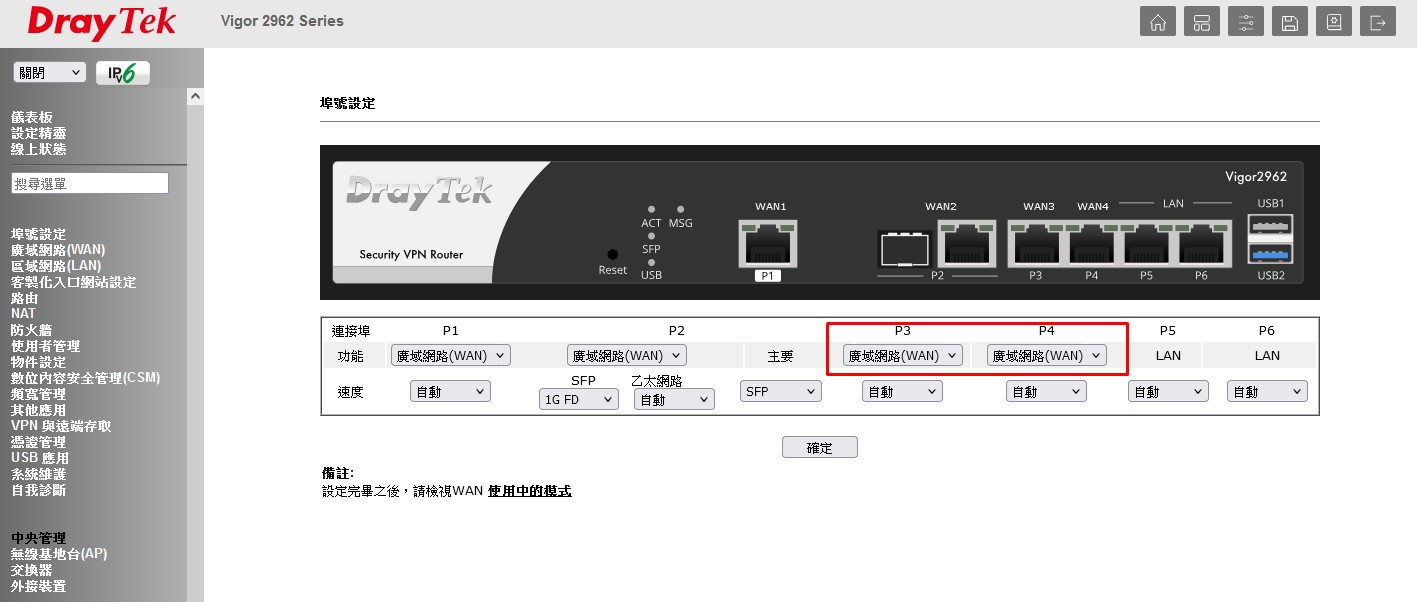Expand P1 function 廣域網路(WAN) dropdown
The image size is (1417, 602).
(450, 355)
